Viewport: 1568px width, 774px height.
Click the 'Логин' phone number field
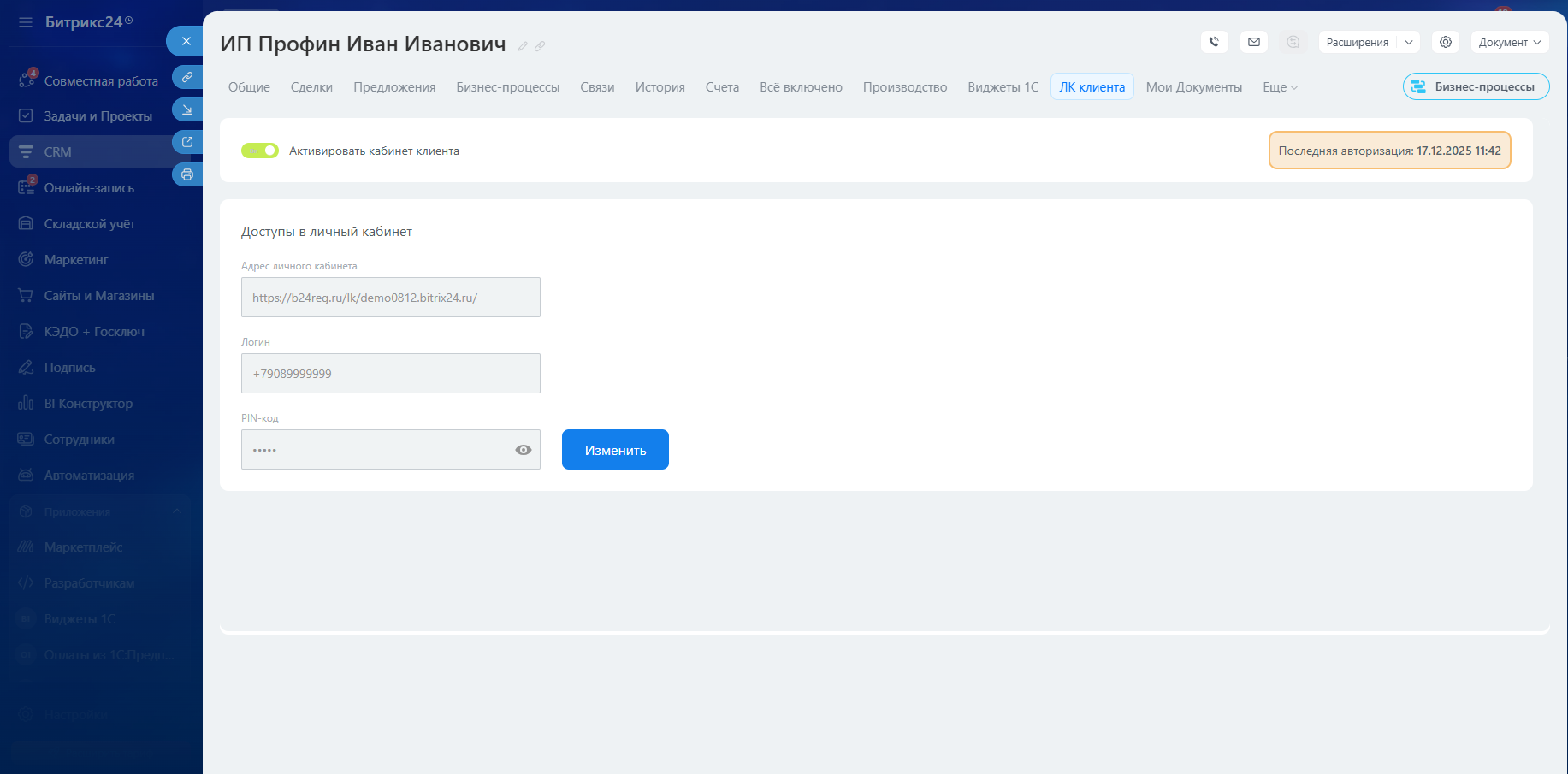(x=391, y=374)
